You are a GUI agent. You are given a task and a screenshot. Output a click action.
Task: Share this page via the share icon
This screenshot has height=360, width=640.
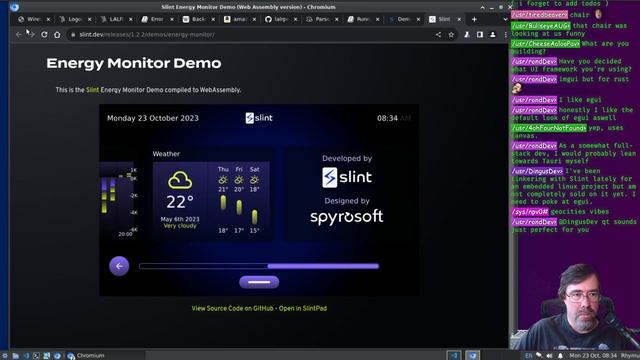(438, 35)
